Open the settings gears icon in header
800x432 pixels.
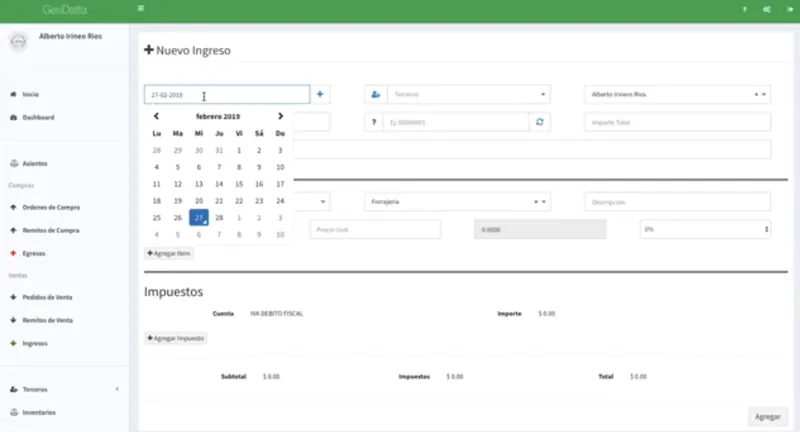767,9
